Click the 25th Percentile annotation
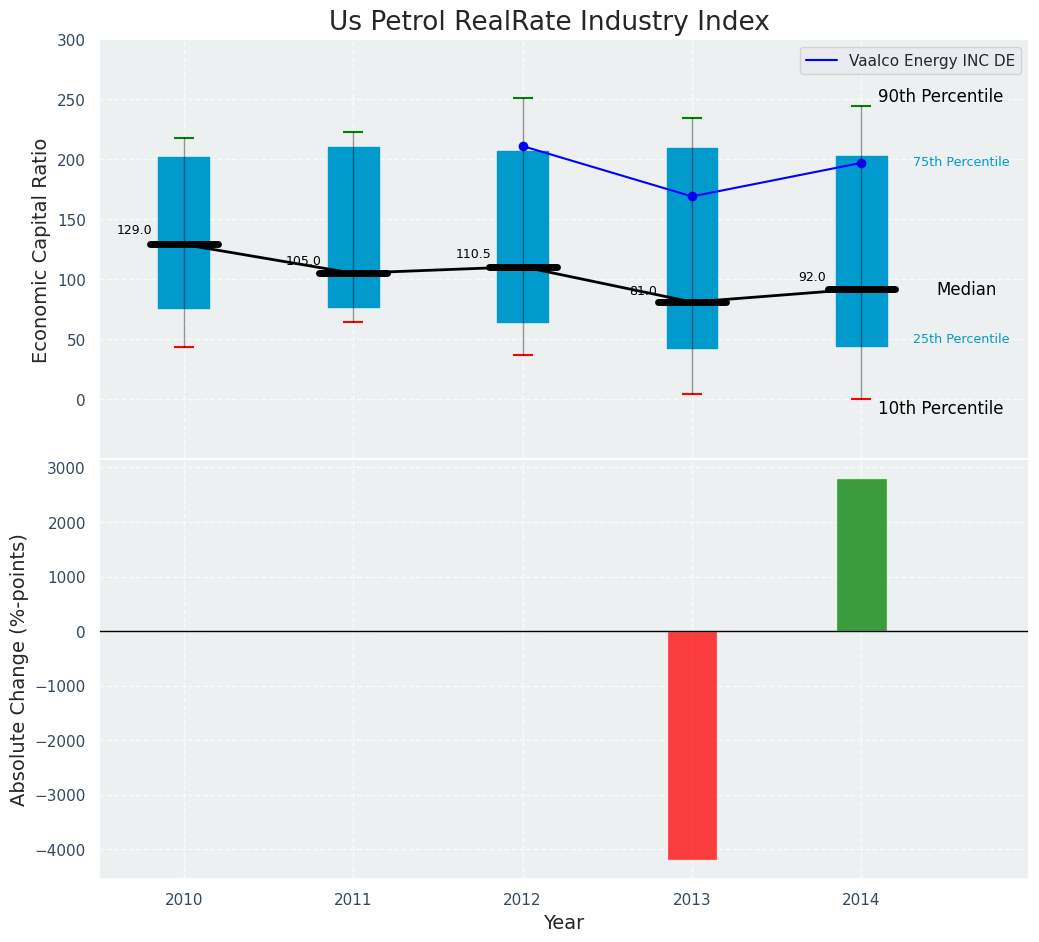Image resolution: width=1039 pixels, height=942 pixels. point(960,339)
